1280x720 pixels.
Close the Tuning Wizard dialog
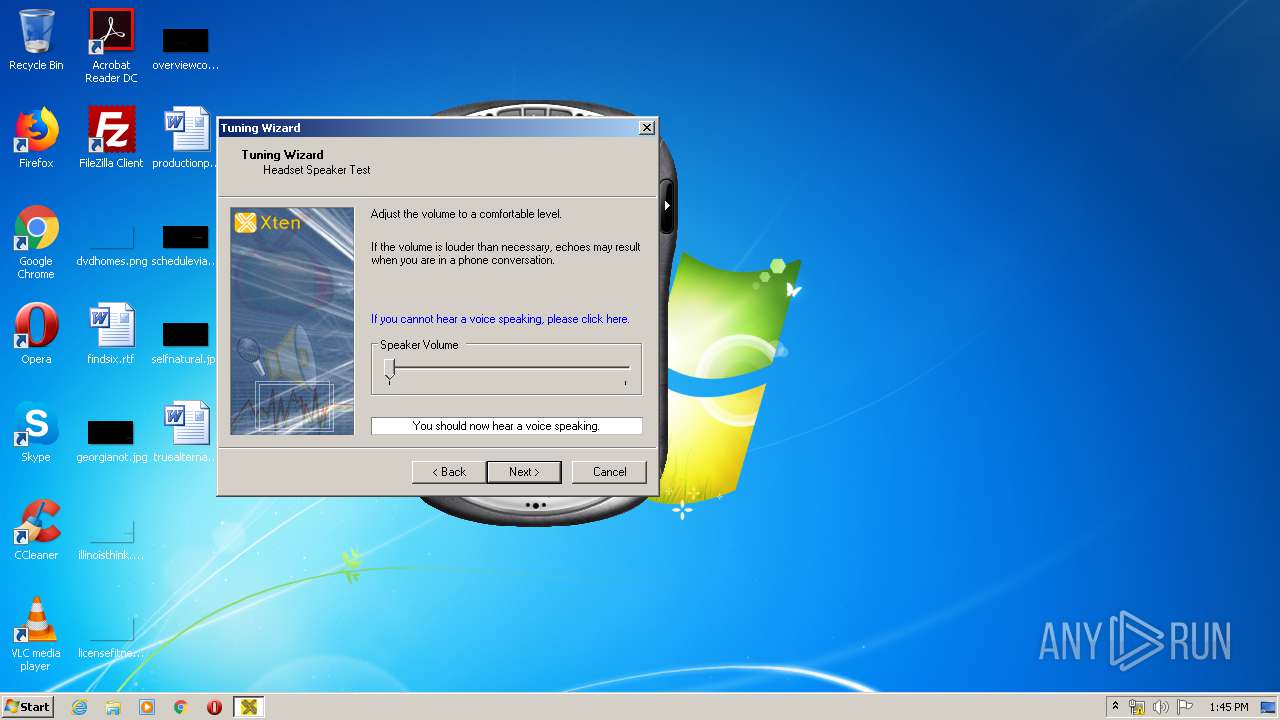(x=647, y=127)
